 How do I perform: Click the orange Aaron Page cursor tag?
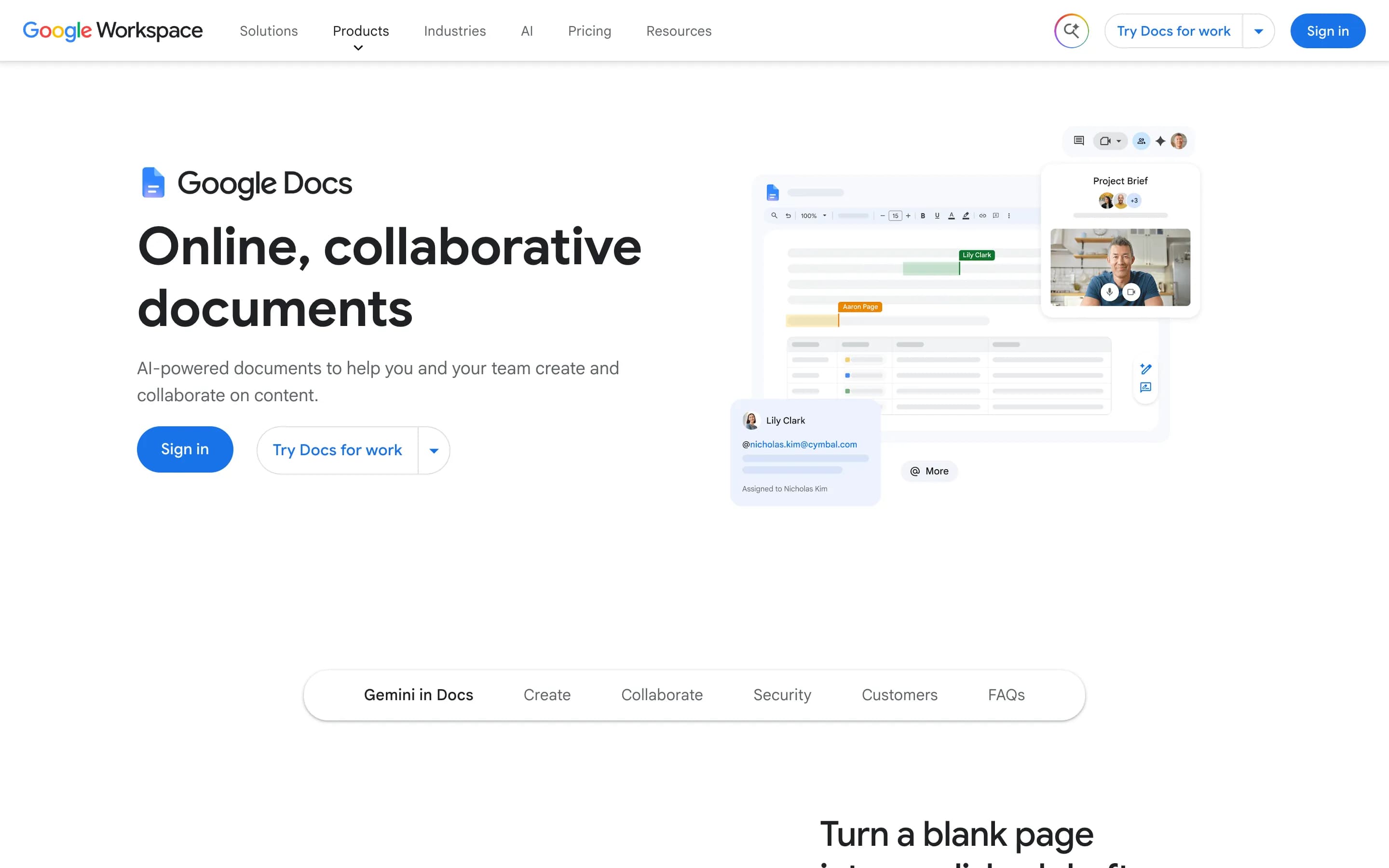tap(860, 307)
